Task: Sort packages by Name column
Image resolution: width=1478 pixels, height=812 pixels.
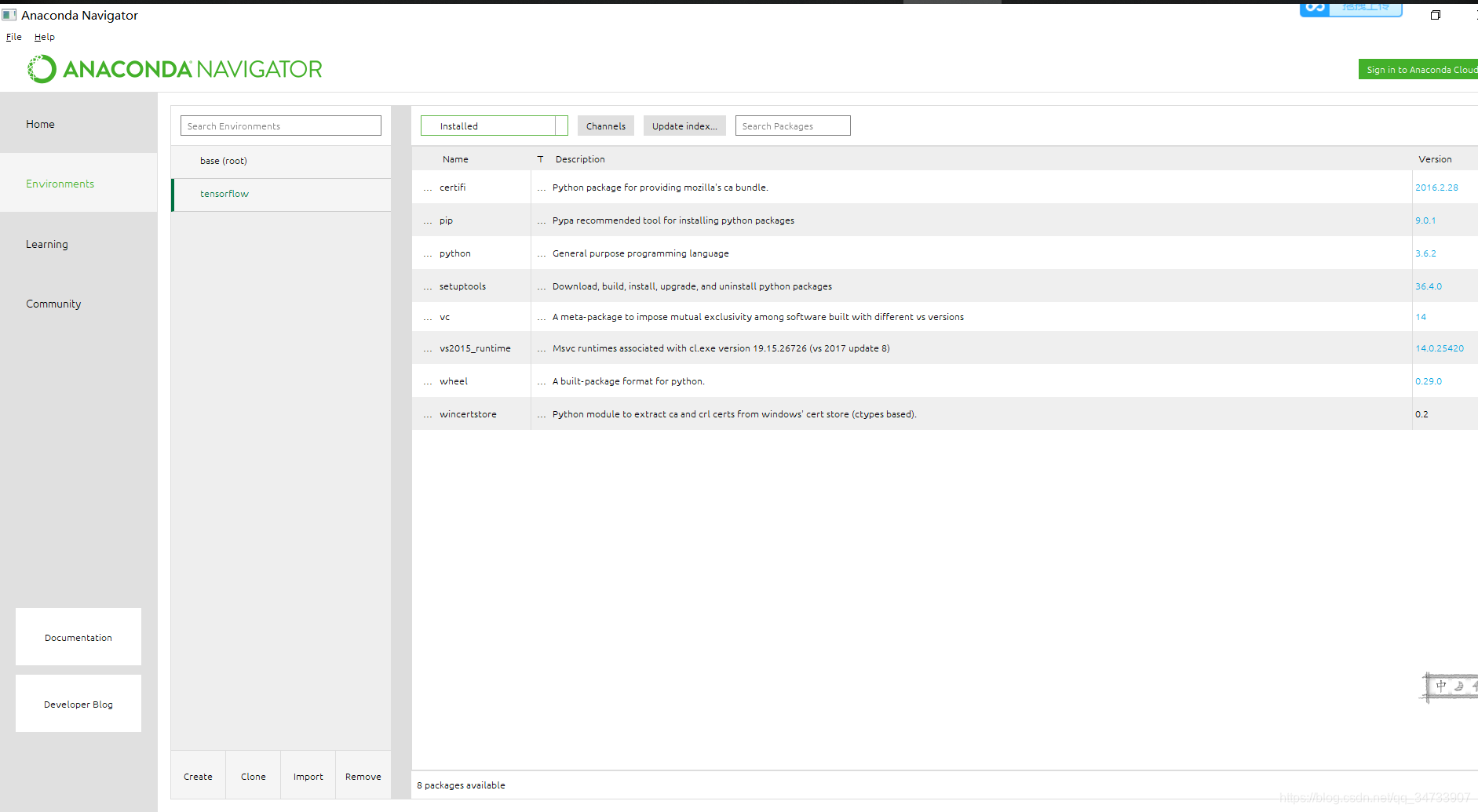Action: click(455, 159)
